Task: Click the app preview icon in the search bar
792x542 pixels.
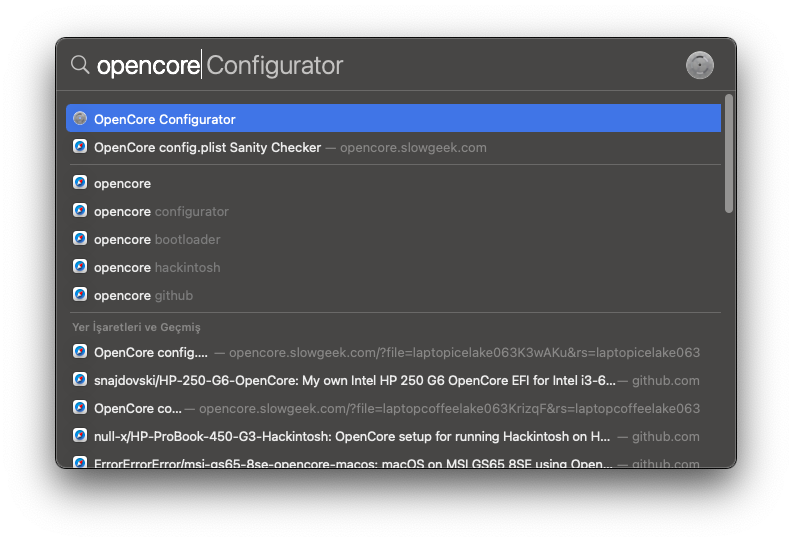Action: tap(699, 65)
